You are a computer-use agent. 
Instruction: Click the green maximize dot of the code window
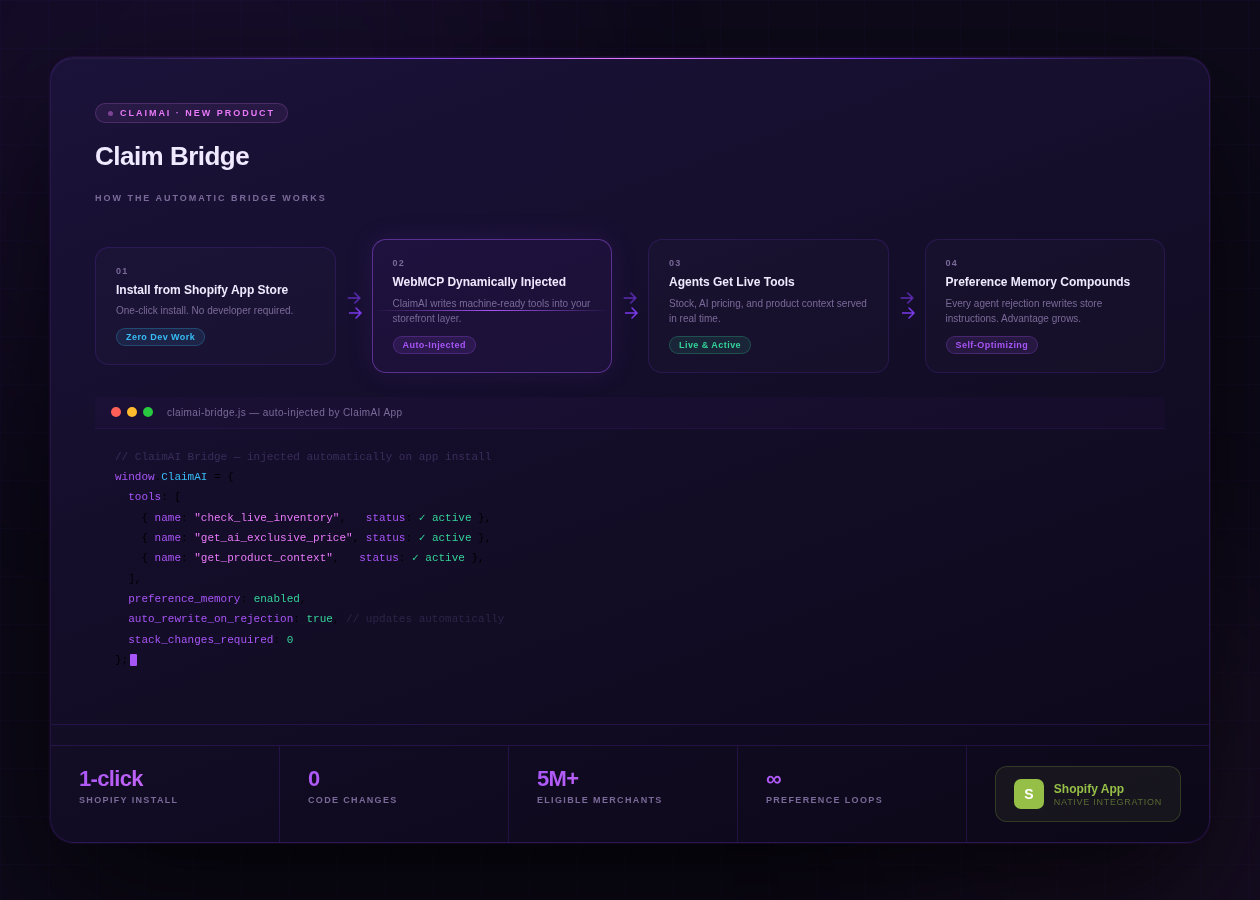(148, 412)
